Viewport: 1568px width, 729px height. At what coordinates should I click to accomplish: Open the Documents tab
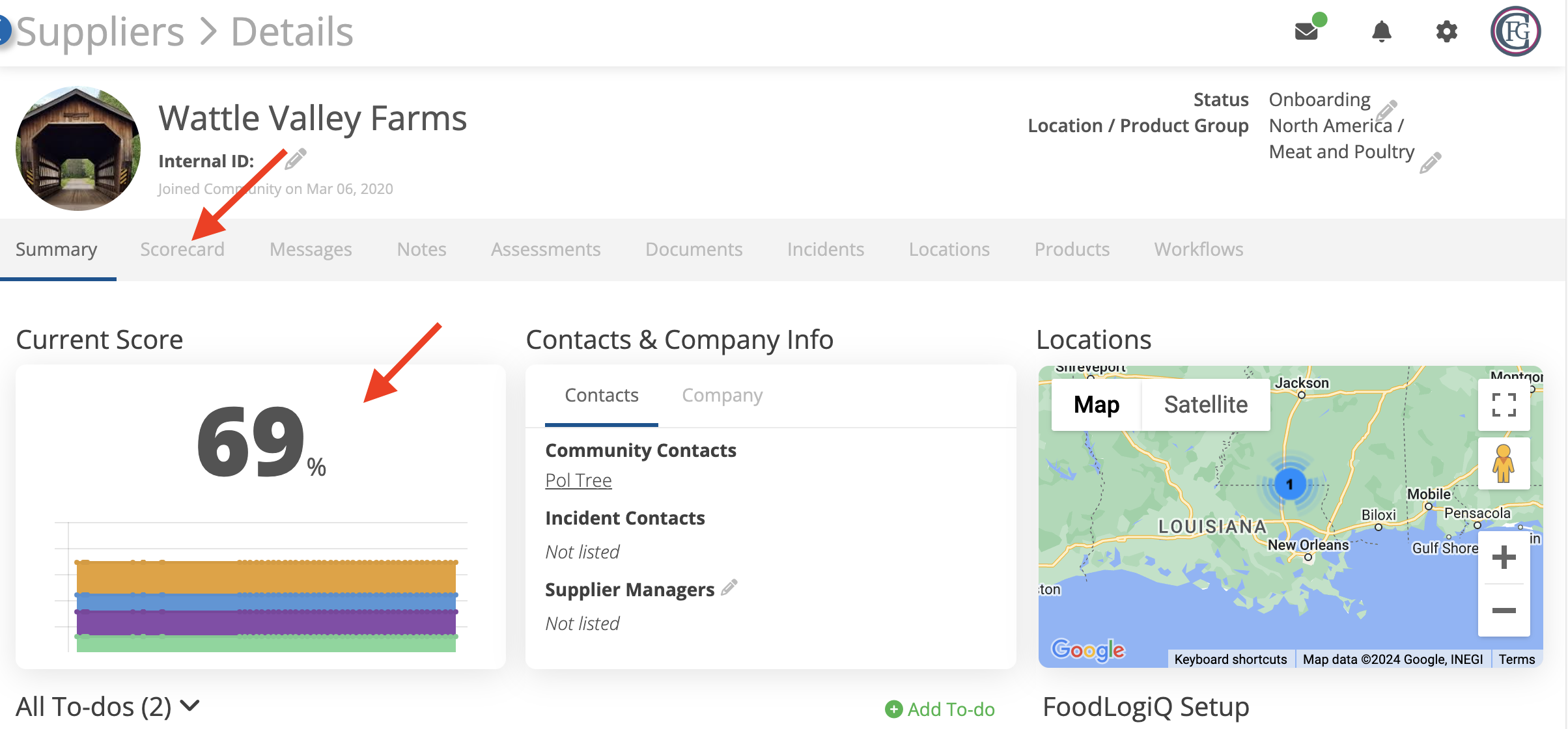coord(693,249)
